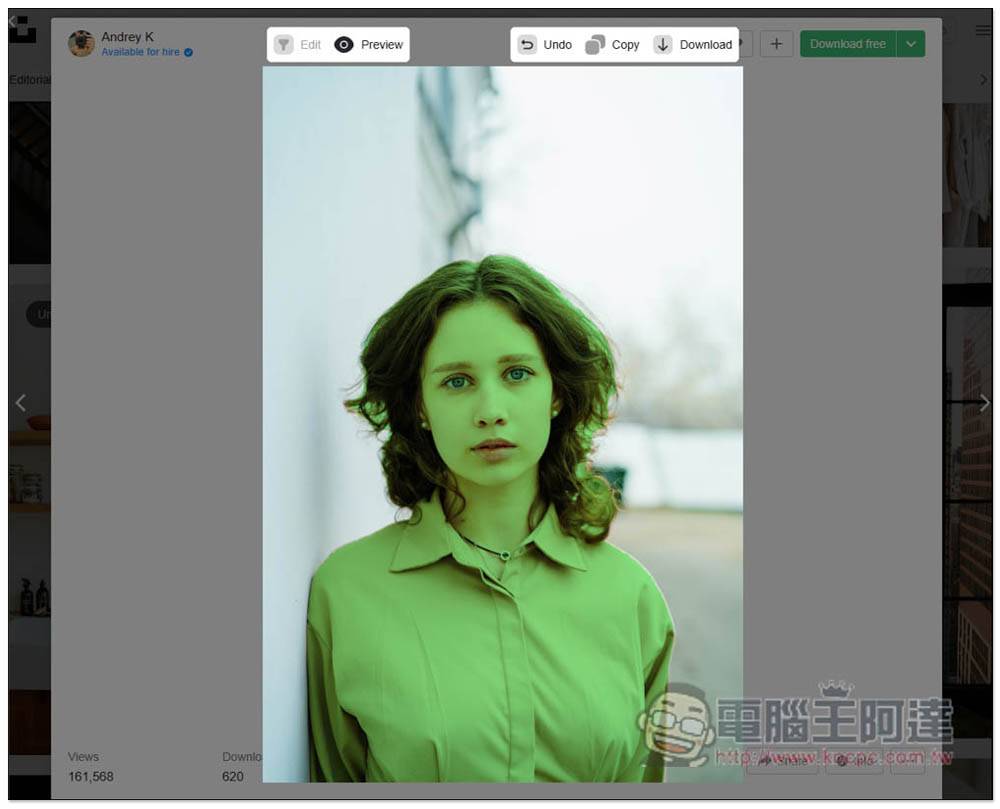Toggle the Preview eye icon
The height and width of the screenshot is (809, 1000).
pyautogui.click(x=344, y=45)
